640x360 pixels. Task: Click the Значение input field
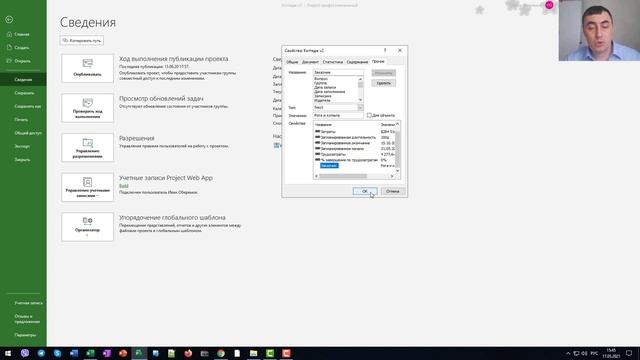tap(338, 116)
